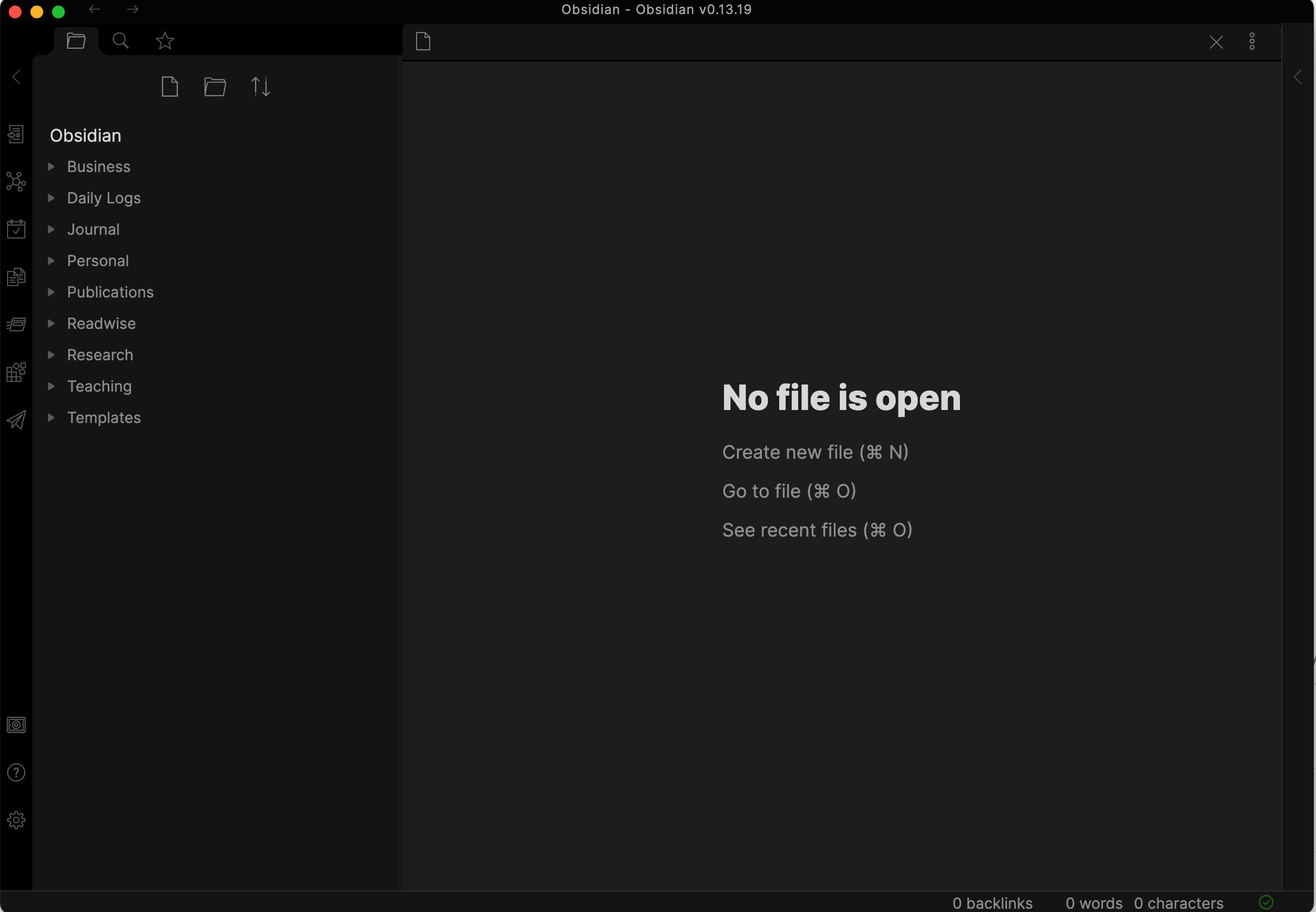Open the help question mark icon
The image size is (1316, 912).
16,772
